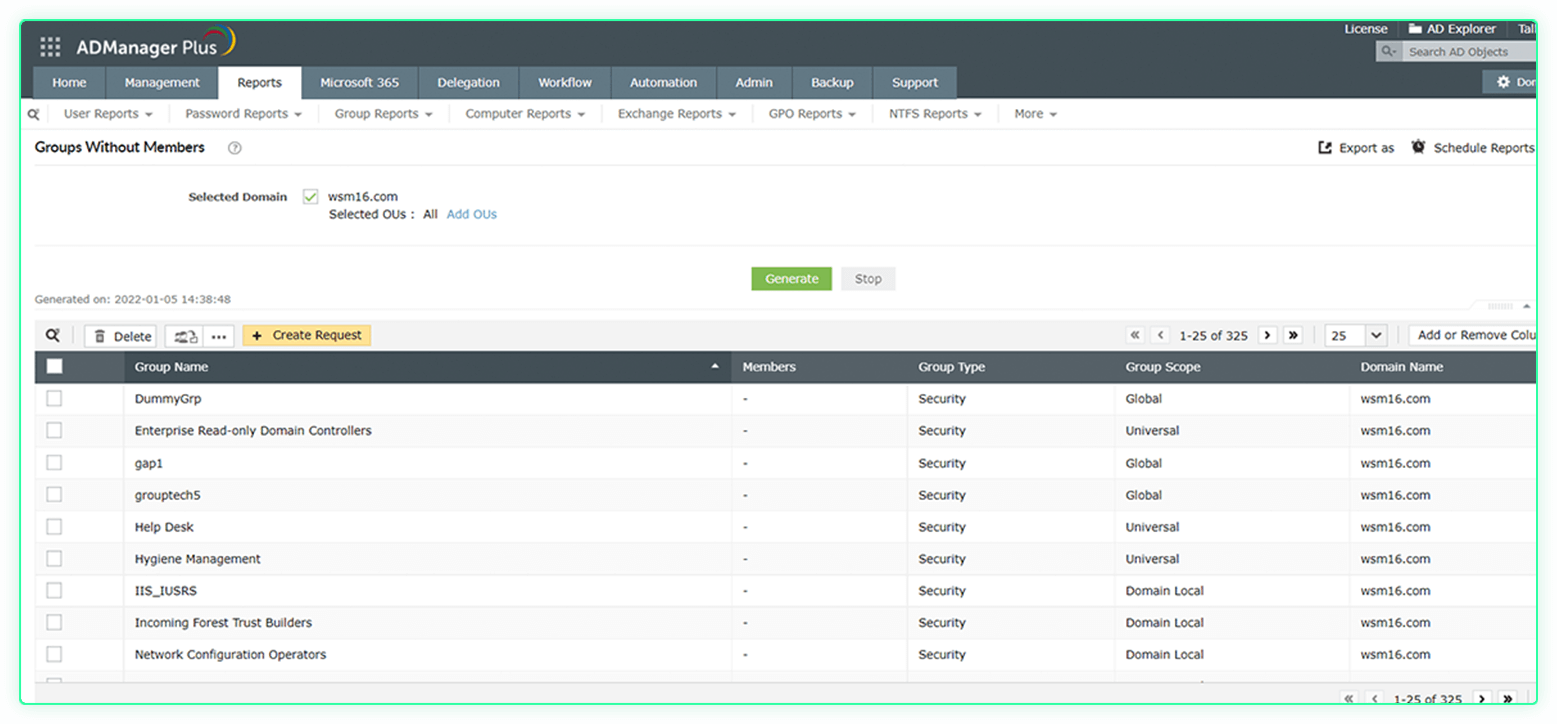
Task: Open the Search AD Objects magnifier dropdown
Action: tap(1389, 52)
